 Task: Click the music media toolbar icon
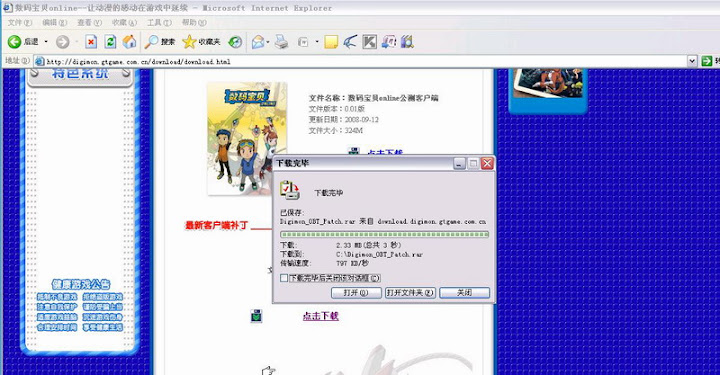point(388,42)
